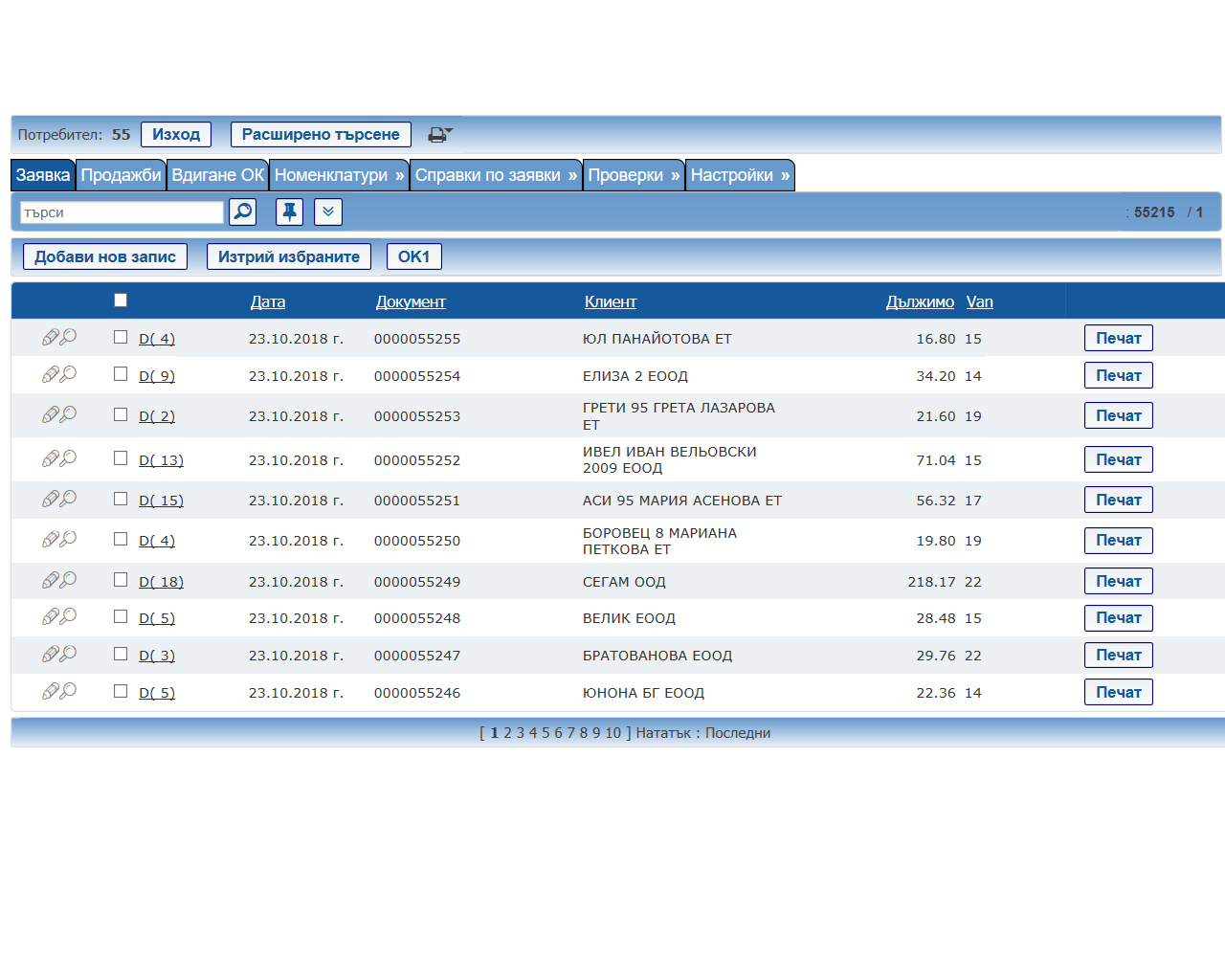Screen dimensions: 1225x980
Task: Click the magnifier search button
Action: click(x=243, y=212)
